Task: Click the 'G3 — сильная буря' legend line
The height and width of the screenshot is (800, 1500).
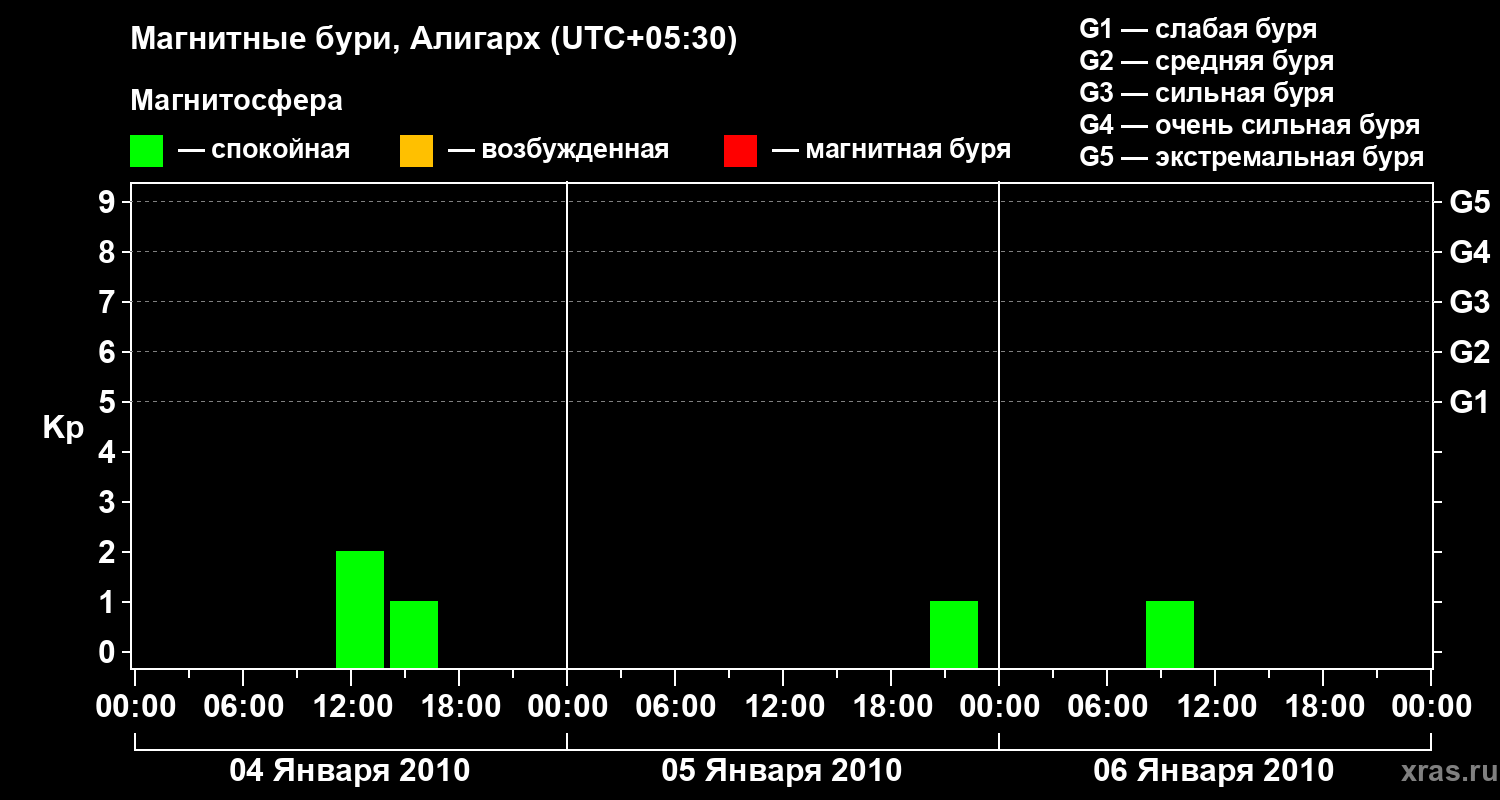Action: point(1206,93)
